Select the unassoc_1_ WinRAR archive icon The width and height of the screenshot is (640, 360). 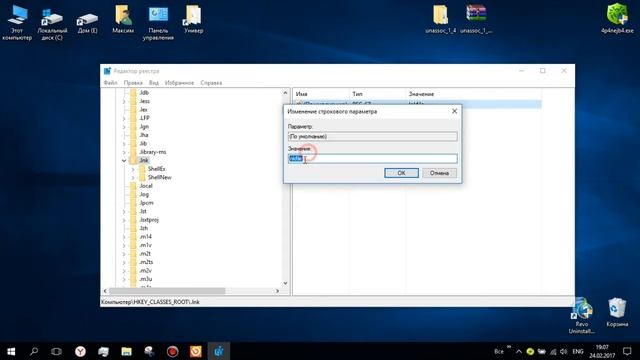pos(476,20)
